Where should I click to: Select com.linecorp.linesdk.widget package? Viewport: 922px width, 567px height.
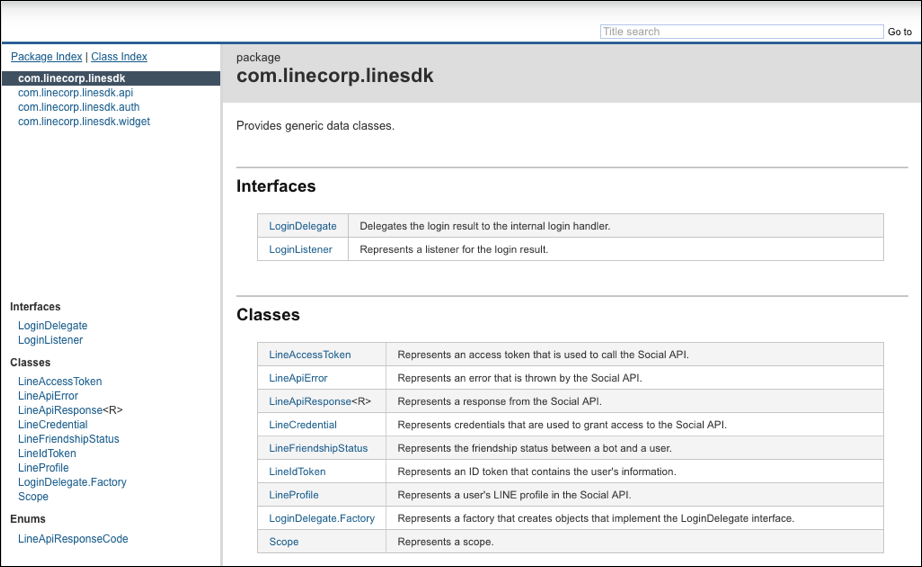pyautogui.click(x=84, y=121)
